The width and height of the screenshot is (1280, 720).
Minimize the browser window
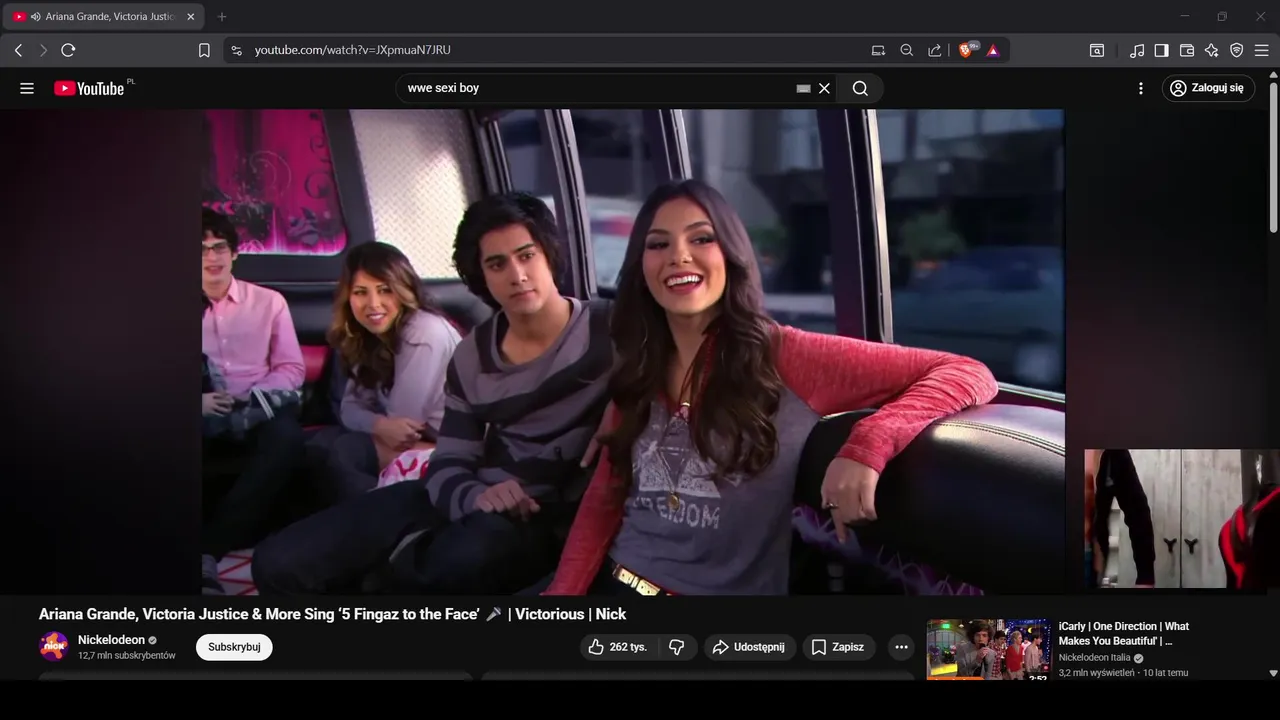(x=1185, y=16)
